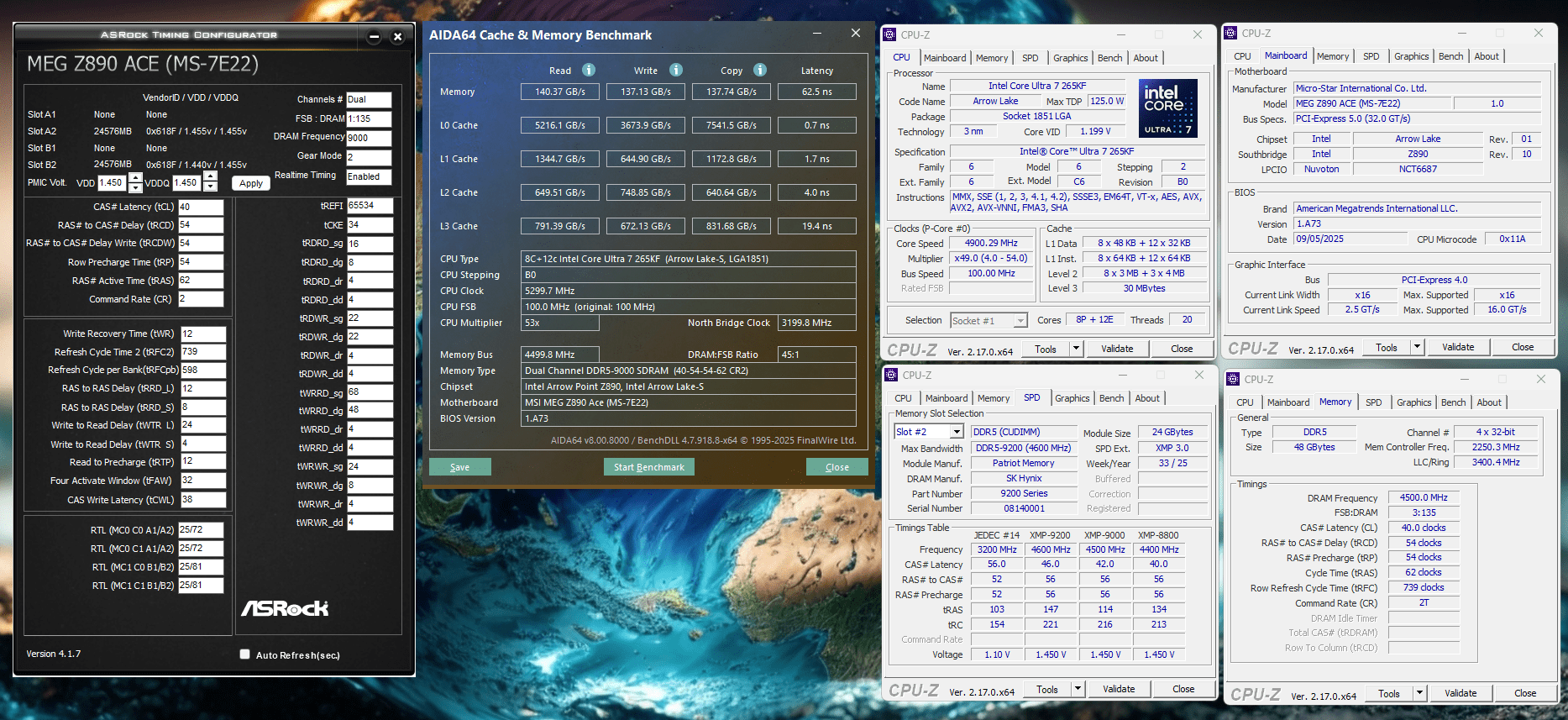Open Graphics tab in CPU-Z Mainboard window
1568x720 pixels.
pyautogui.click(x=1411, y=56)
